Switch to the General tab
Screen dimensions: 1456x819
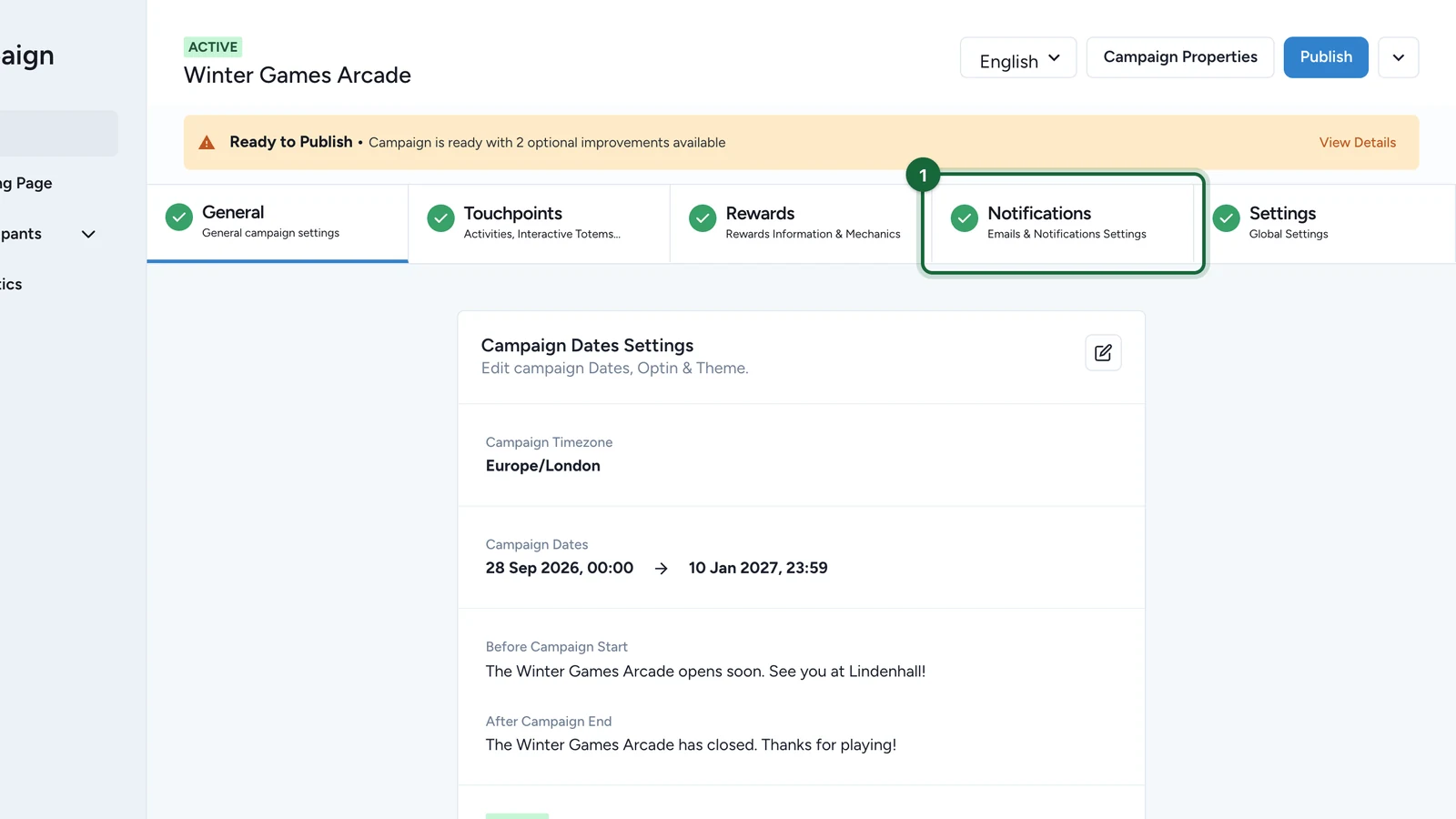click(x=278, y=223)
